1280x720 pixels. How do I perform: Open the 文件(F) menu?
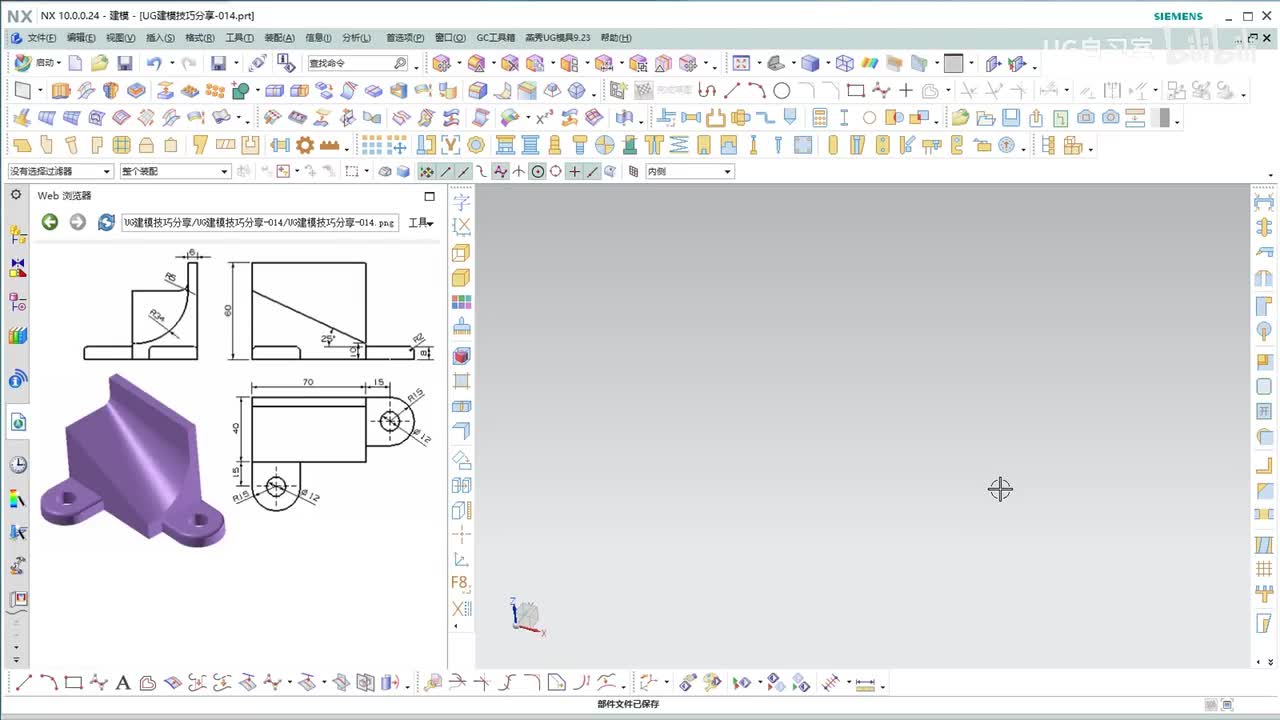(41, 38)
